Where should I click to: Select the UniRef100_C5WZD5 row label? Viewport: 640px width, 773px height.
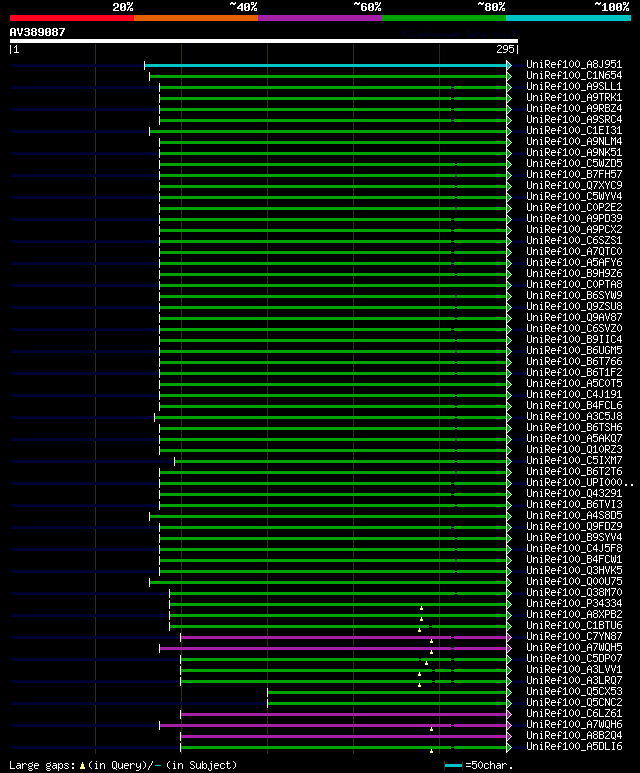[x=574, y=163]
